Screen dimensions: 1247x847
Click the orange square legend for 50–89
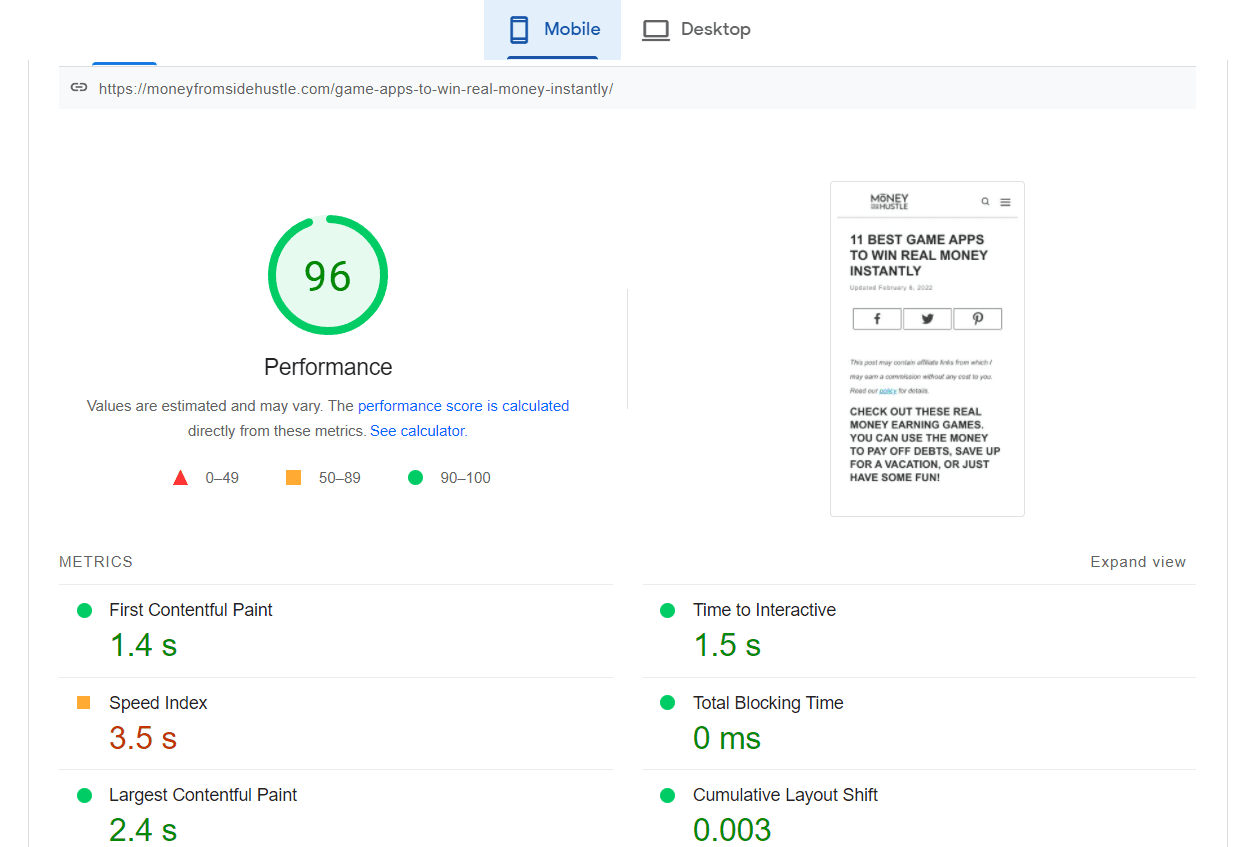click(293, 477)
